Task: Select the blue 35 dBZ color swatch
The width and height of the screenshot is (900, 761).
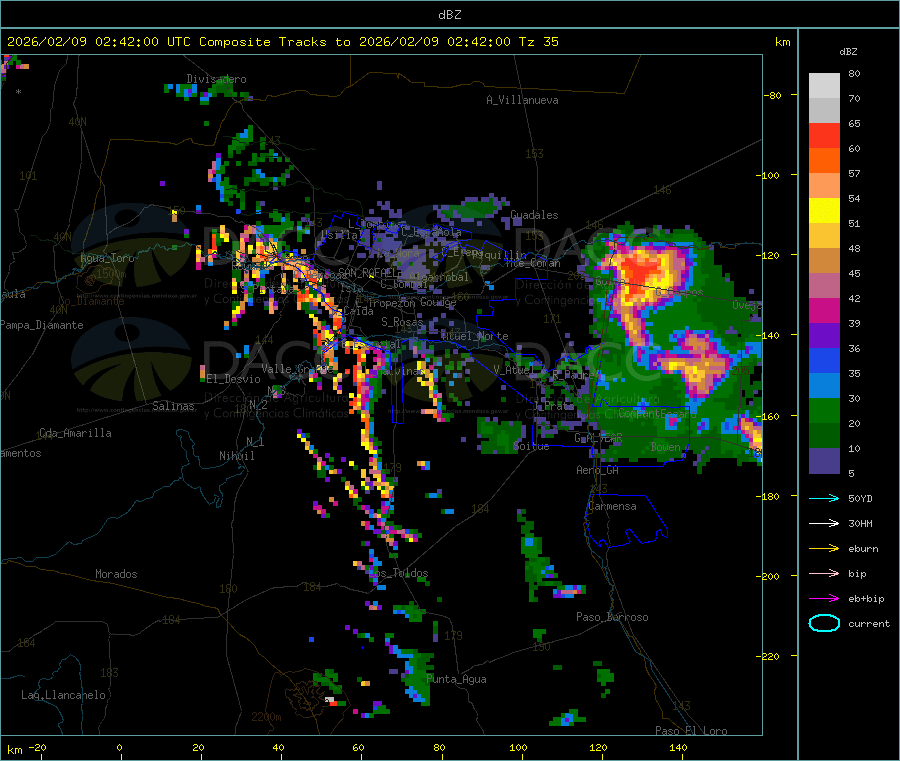Action: (x=824, y=360)
